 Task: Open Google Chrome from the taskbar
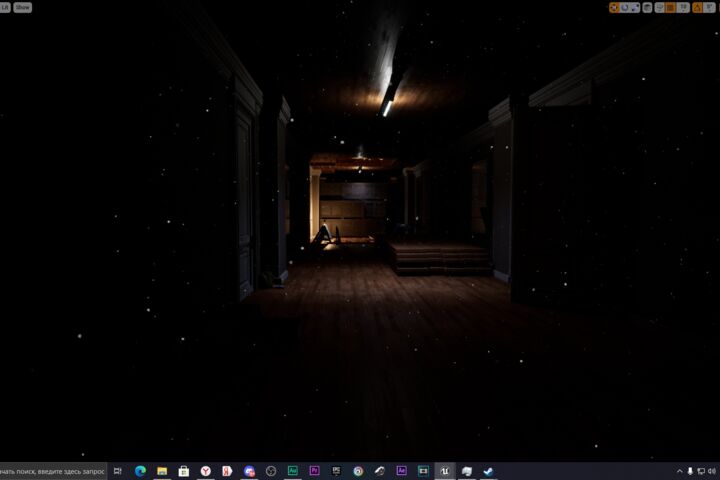tap(358, 471)
